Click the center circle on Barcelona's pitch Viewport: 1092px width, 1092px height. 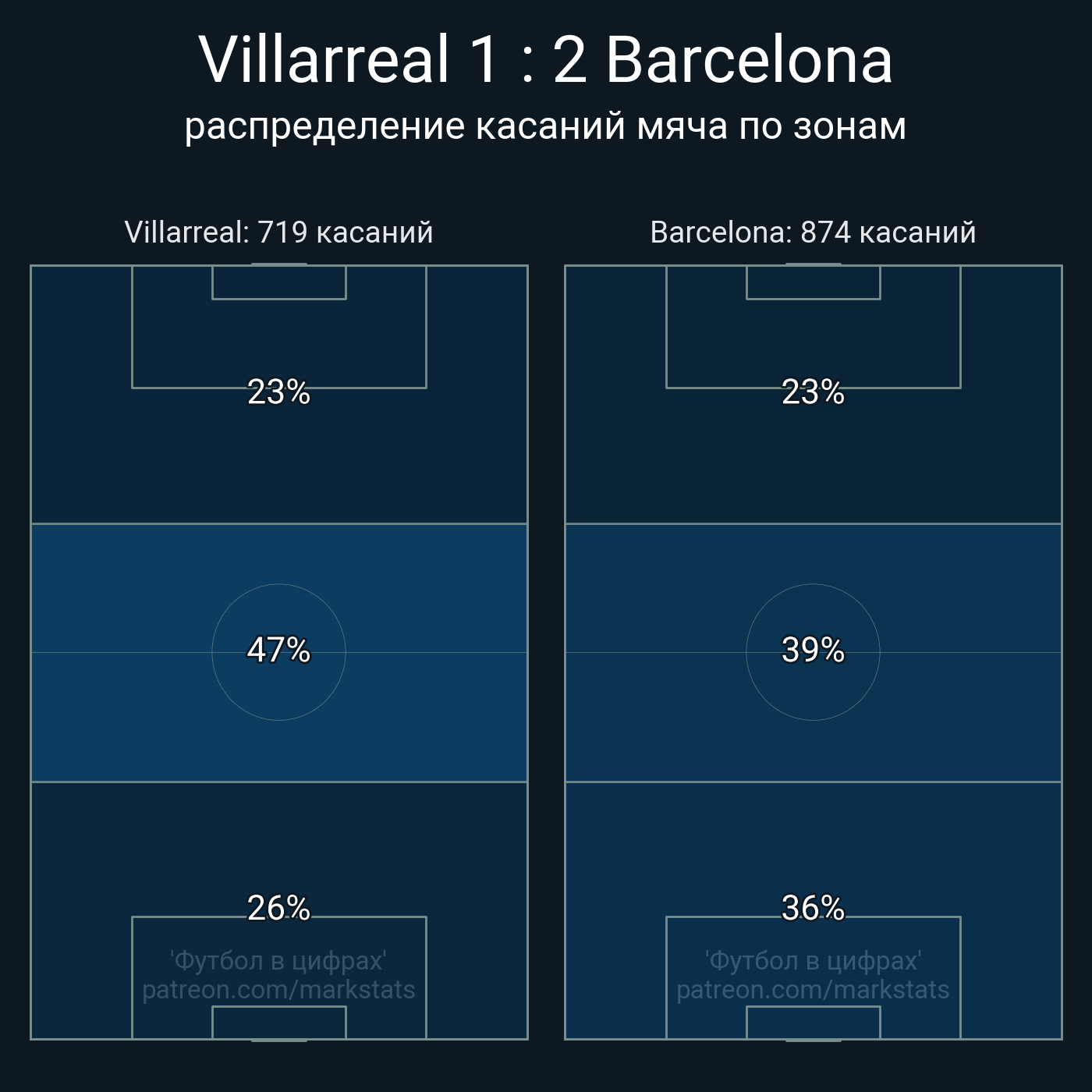point(813,652)
